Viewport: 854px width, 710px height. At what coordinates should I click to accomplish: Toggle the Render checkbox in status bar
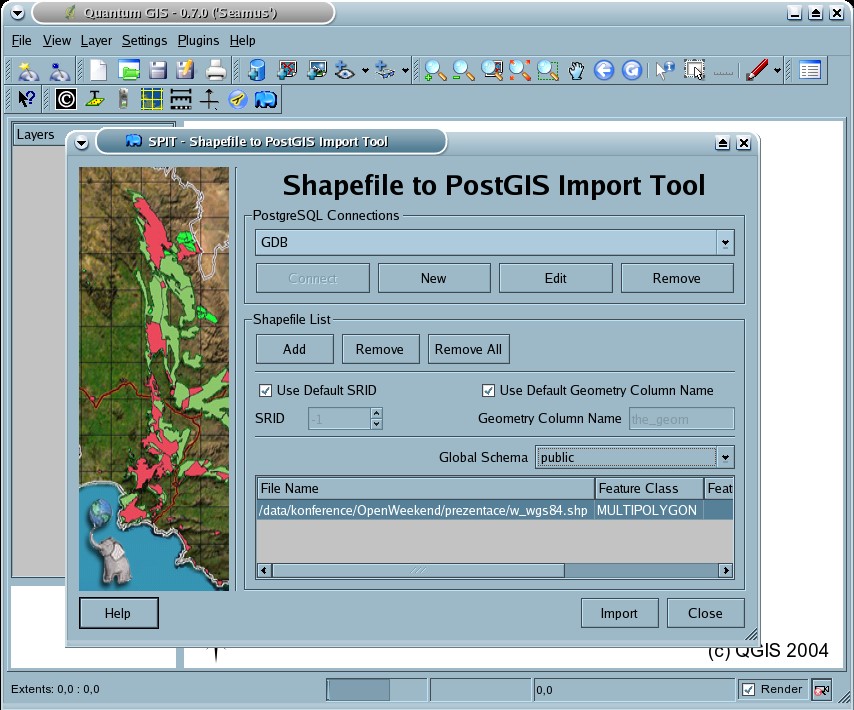[749, 690]
